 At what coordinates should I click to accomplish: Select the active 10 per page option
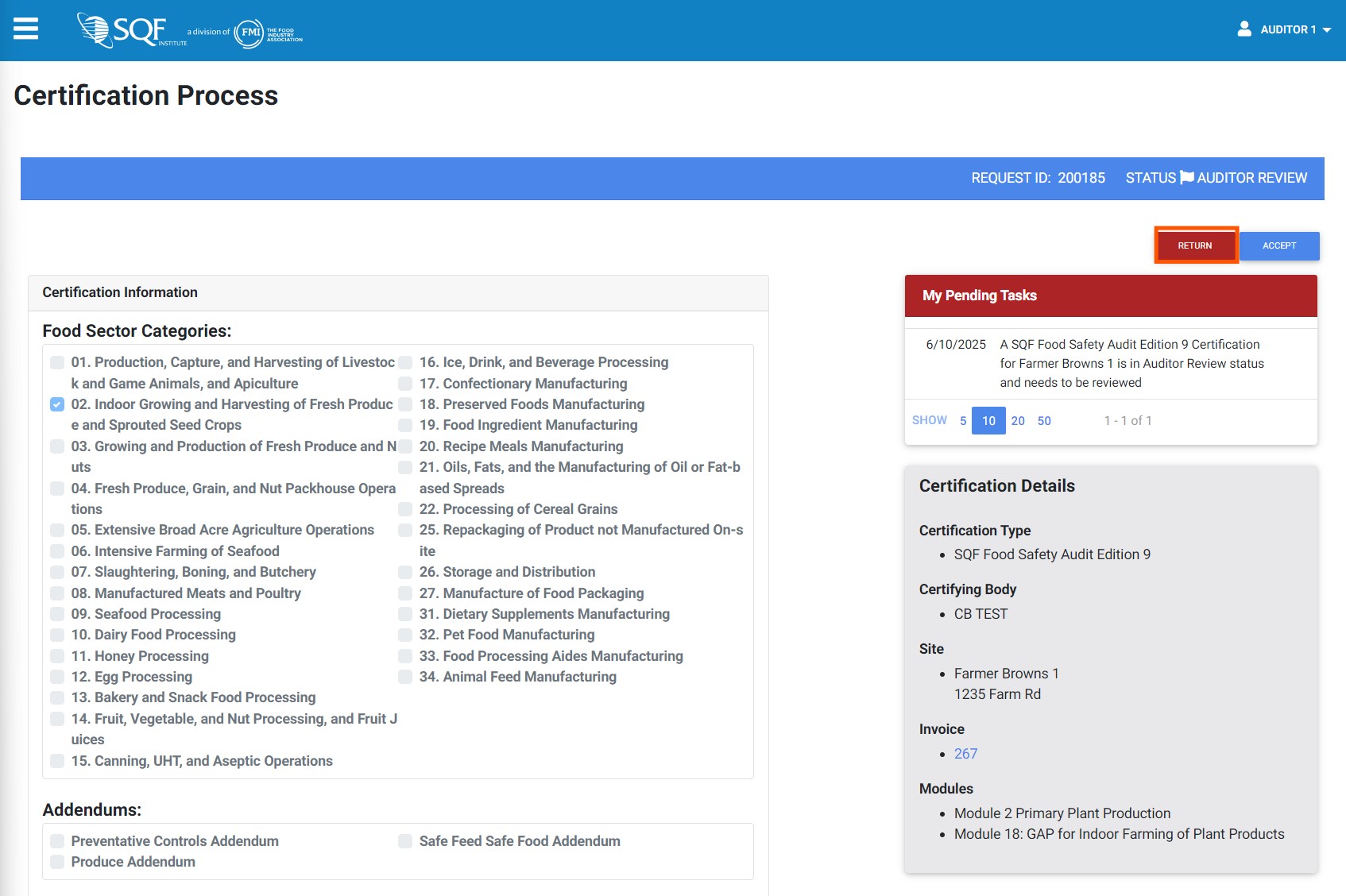(x=988, y=421)
